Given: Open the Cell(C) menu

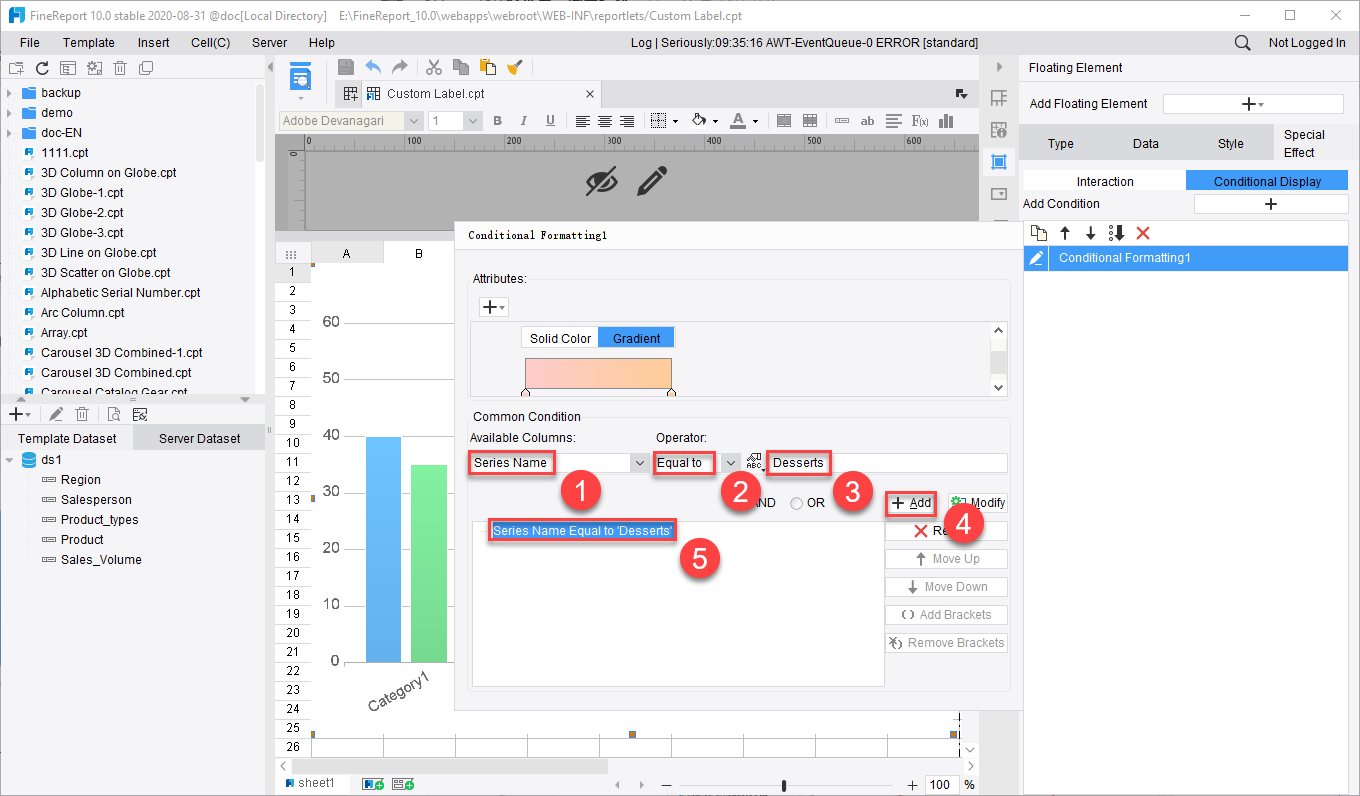Looking at the screenshot, I should [211, 43].
